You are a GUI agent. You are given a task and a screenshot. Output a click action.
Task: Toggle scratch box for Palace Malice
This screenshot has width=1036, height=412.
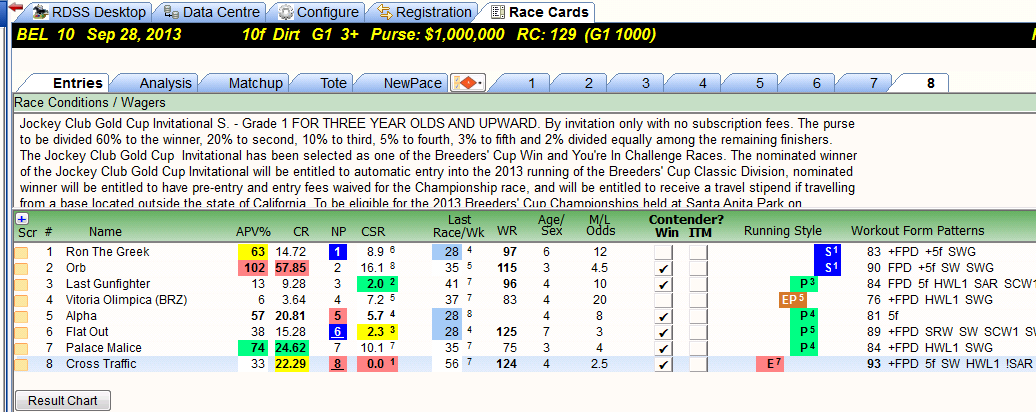[x=22, y=347]
